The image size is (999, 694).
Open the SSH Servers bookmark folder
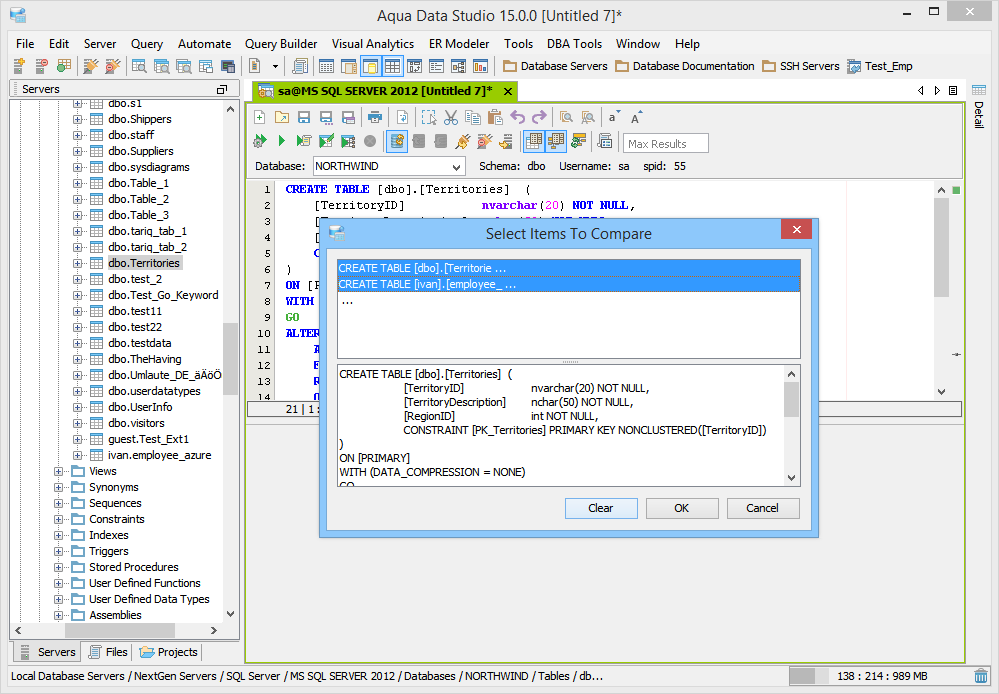(x=801, y=66)
